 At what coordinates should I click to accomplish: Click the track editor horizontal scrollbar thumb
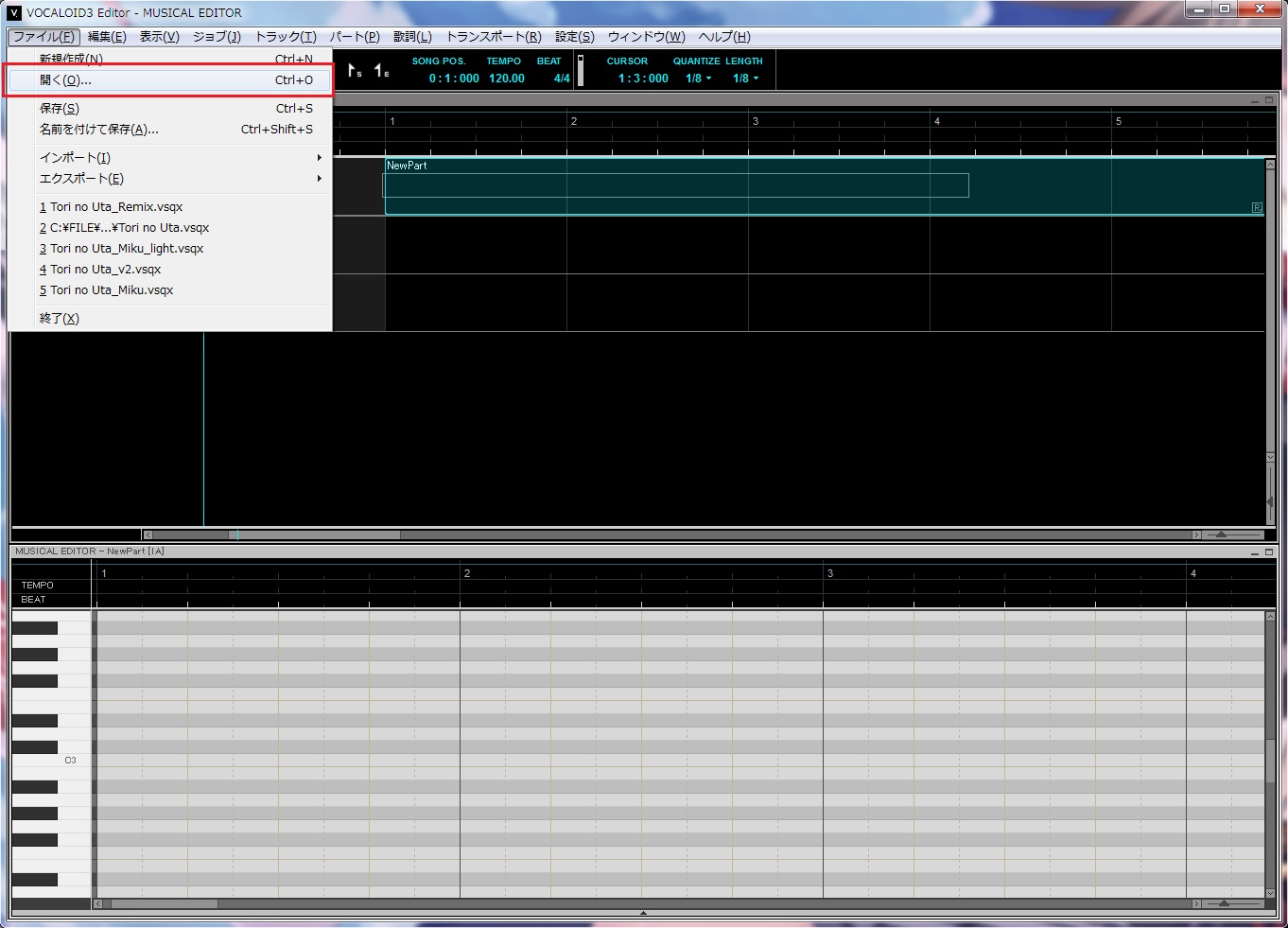(314, 534)
